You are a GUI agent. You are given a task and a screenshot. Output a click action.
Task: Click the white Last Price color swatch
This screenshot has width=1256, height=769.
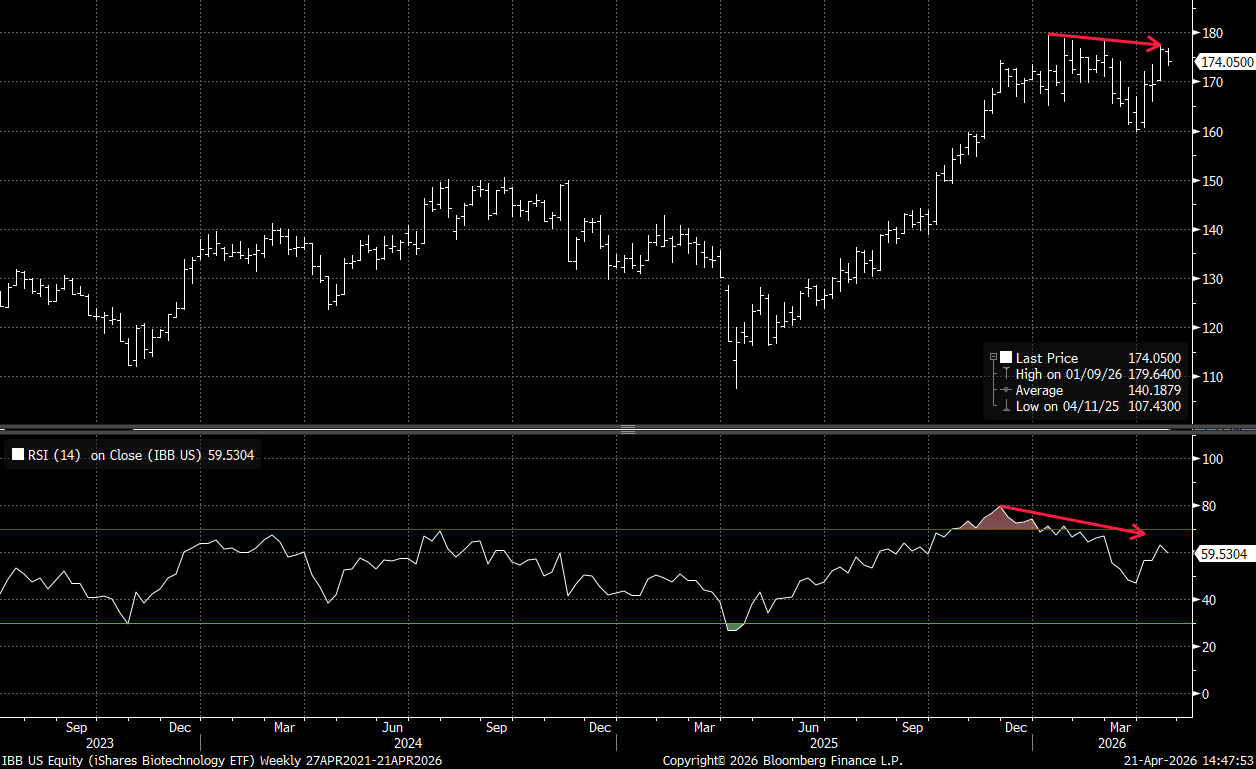(1005, 357)
